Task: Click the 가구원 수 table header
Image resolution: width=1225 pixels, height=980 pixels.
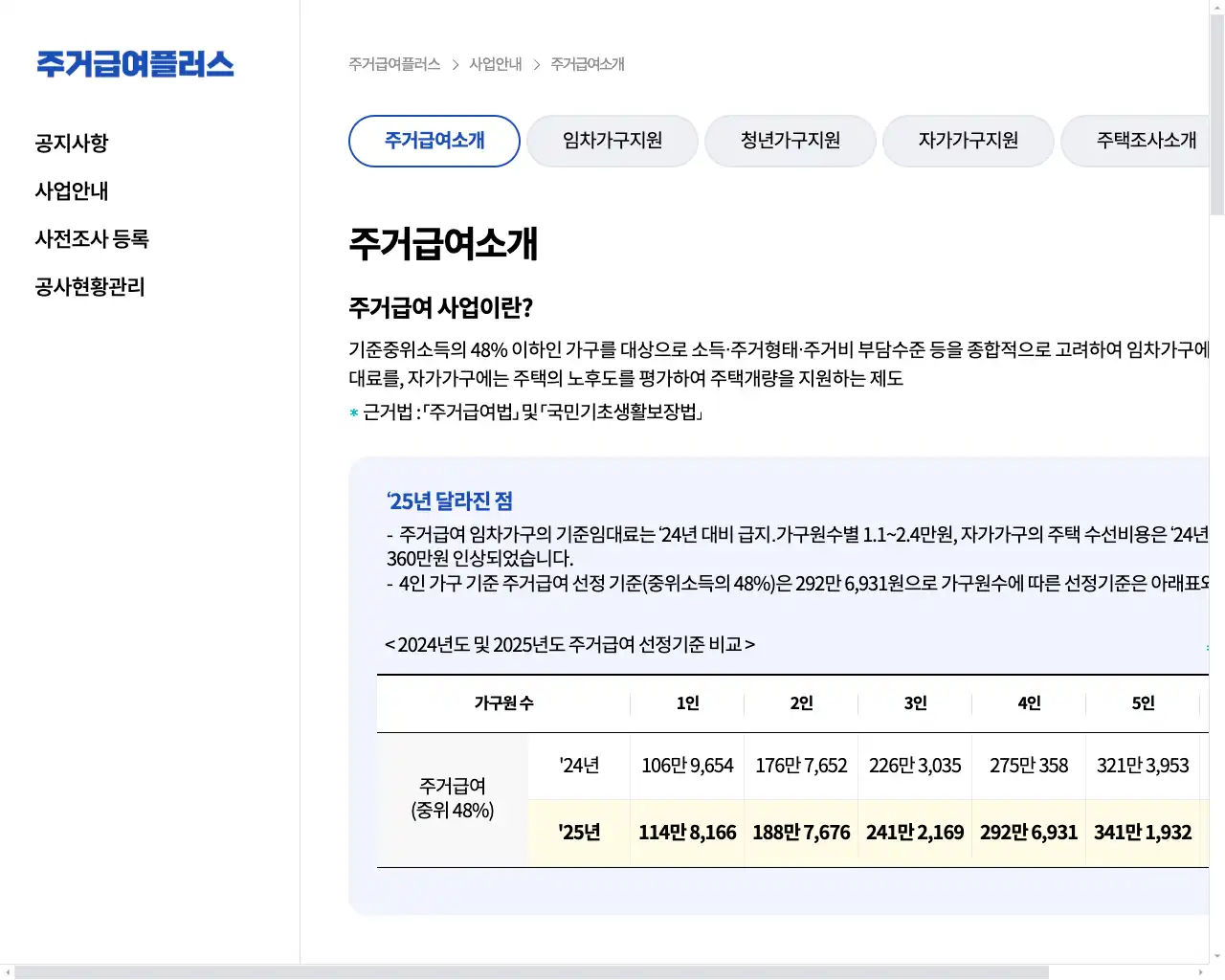Action: pyautogui.click(x=504, y=703)
